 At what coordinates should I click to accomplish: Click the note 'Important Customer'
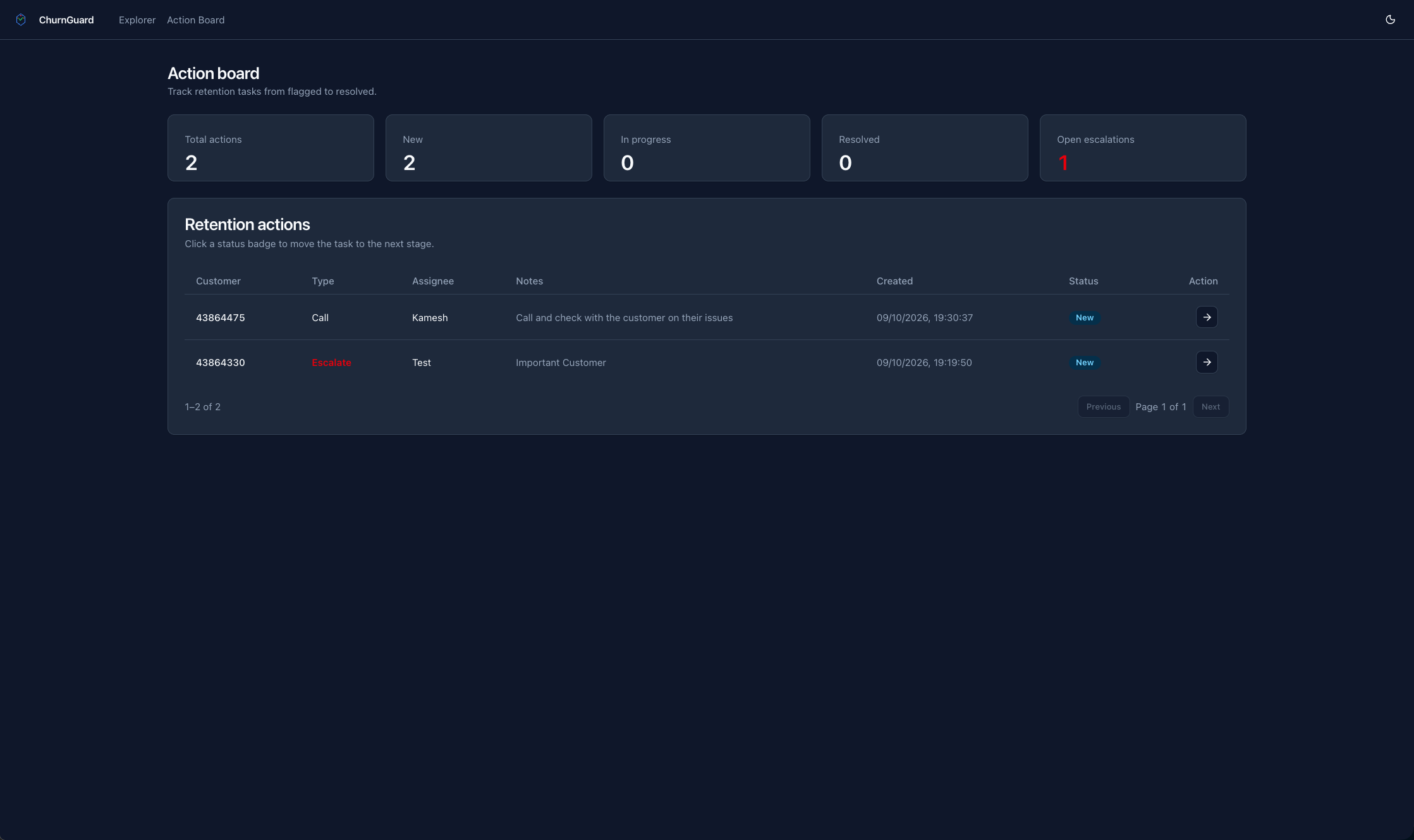tap(561, 363)
